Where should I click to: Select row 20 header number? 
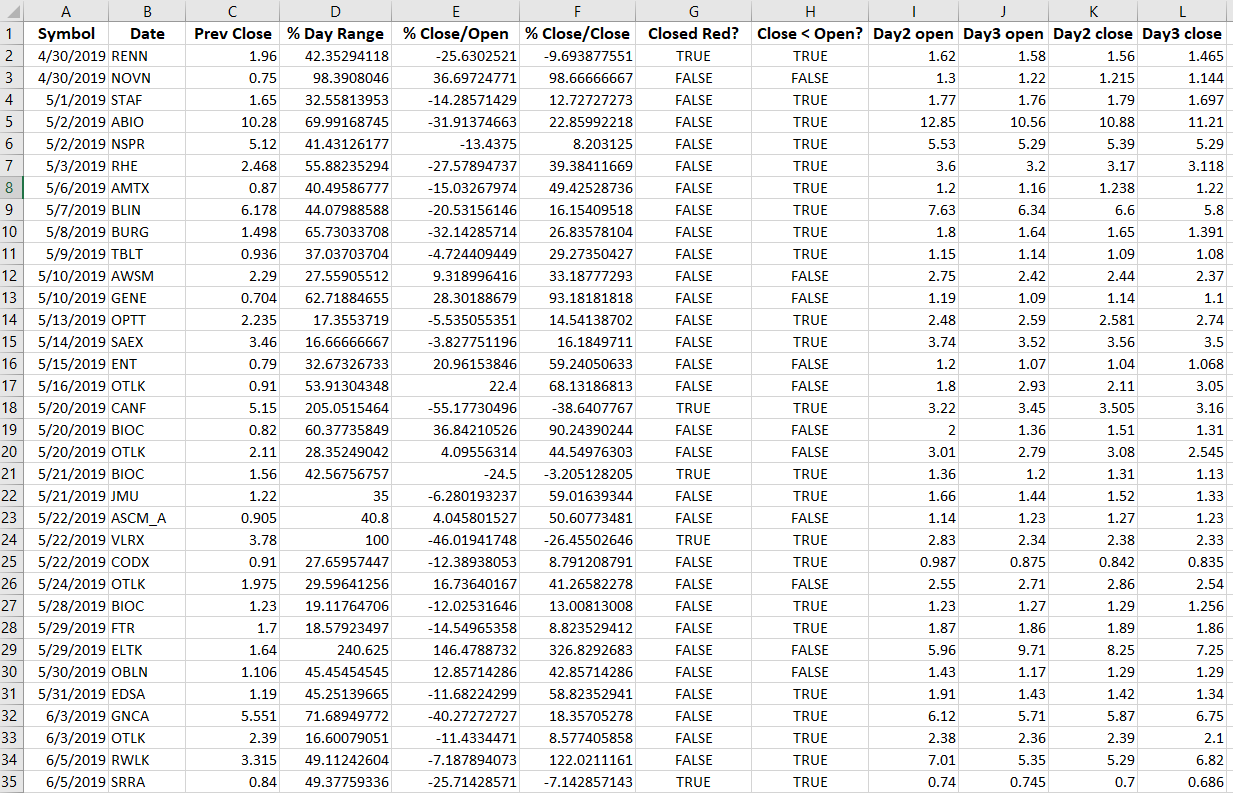pos(12,452)
